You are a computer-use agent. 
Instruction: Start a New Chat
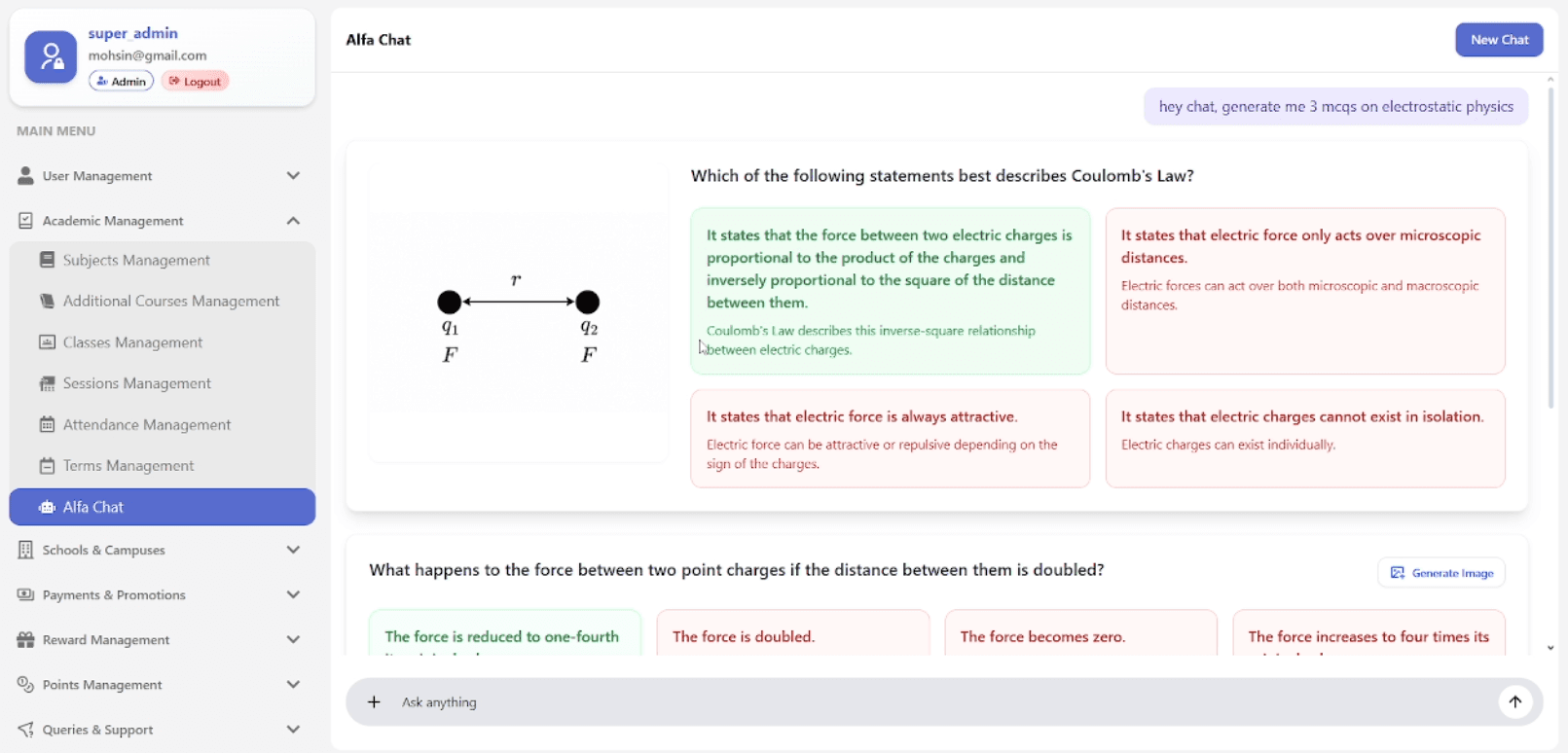coord(1498,40)
